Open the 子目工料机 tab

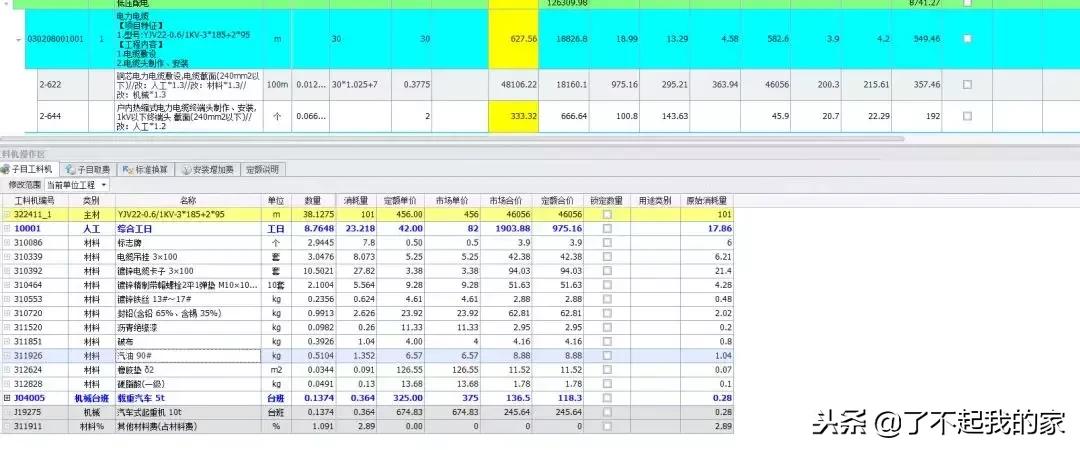(30, 170)
